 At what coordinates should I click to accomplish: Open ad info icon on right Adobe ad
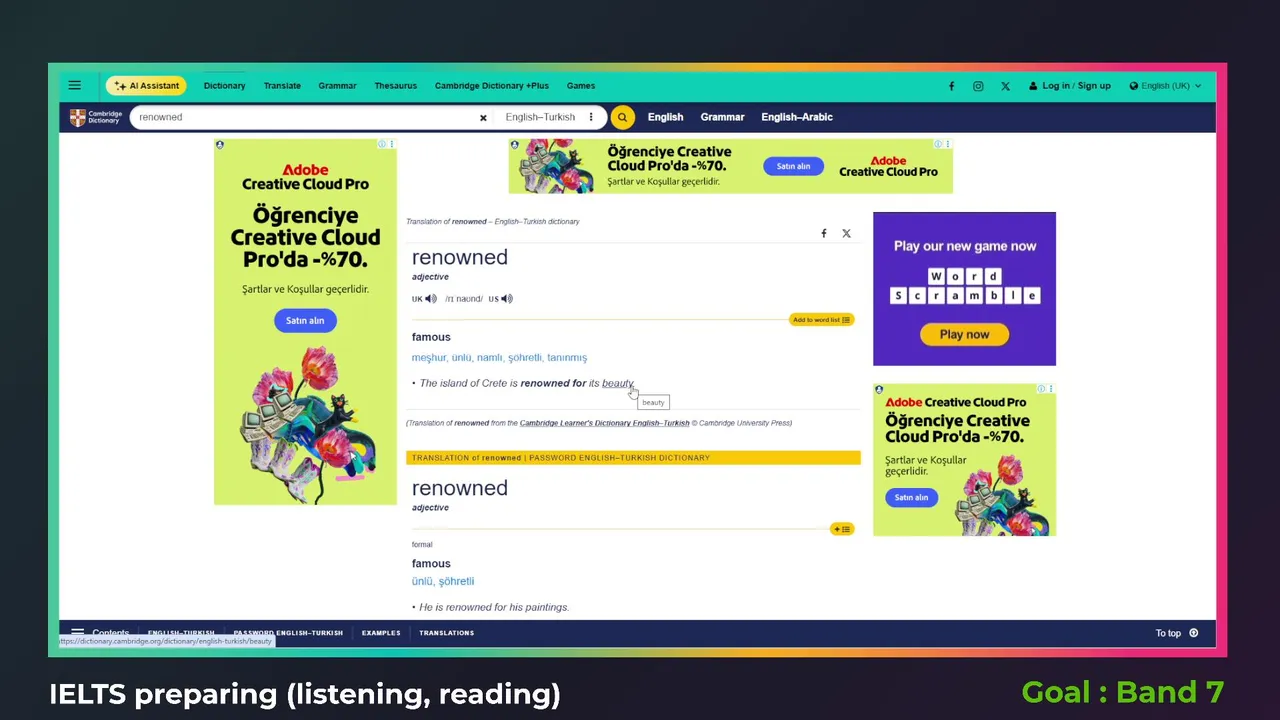1041,389
